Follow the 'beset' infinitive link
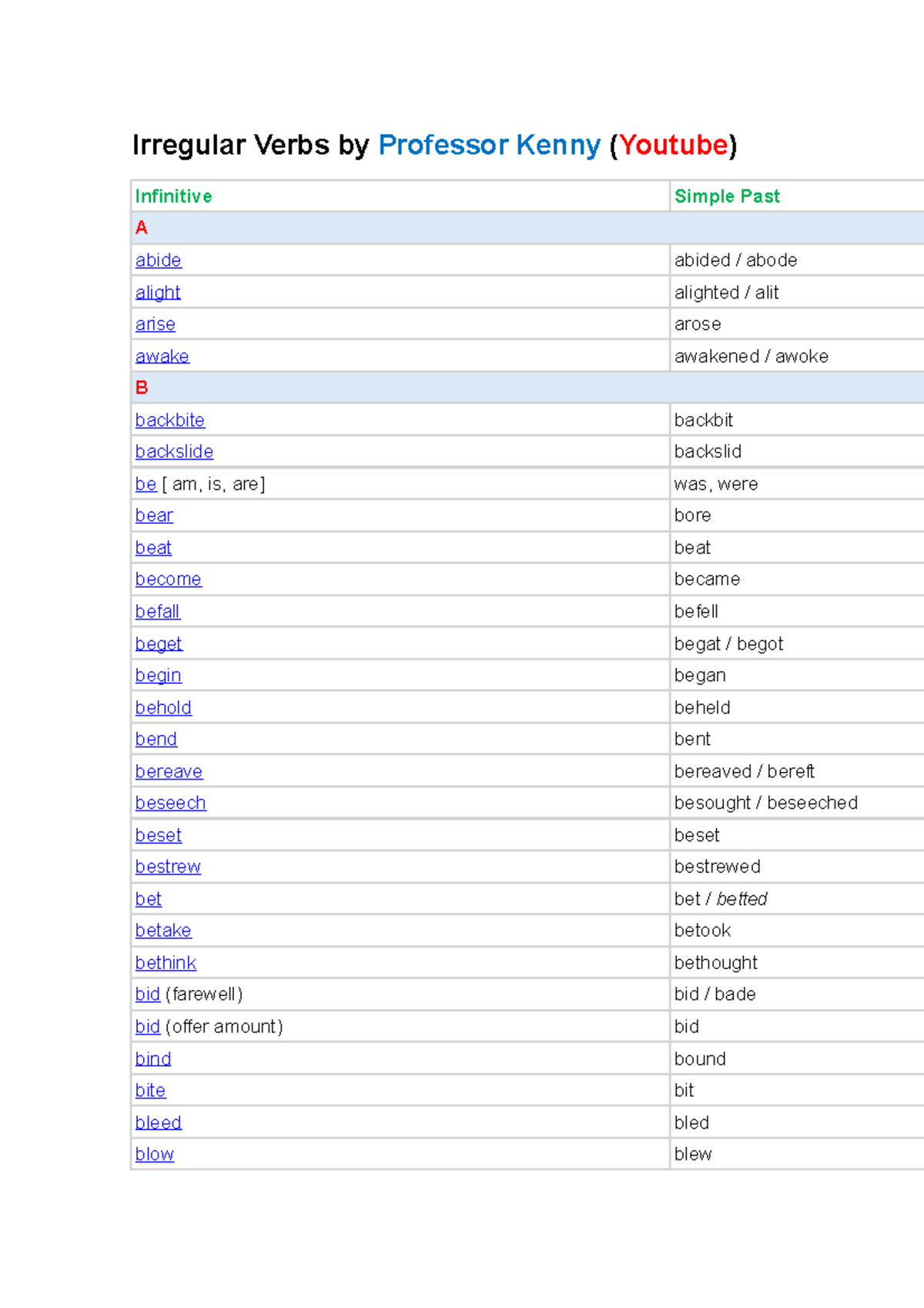The width and height of the screenshot is (924, 1308). 158,835
